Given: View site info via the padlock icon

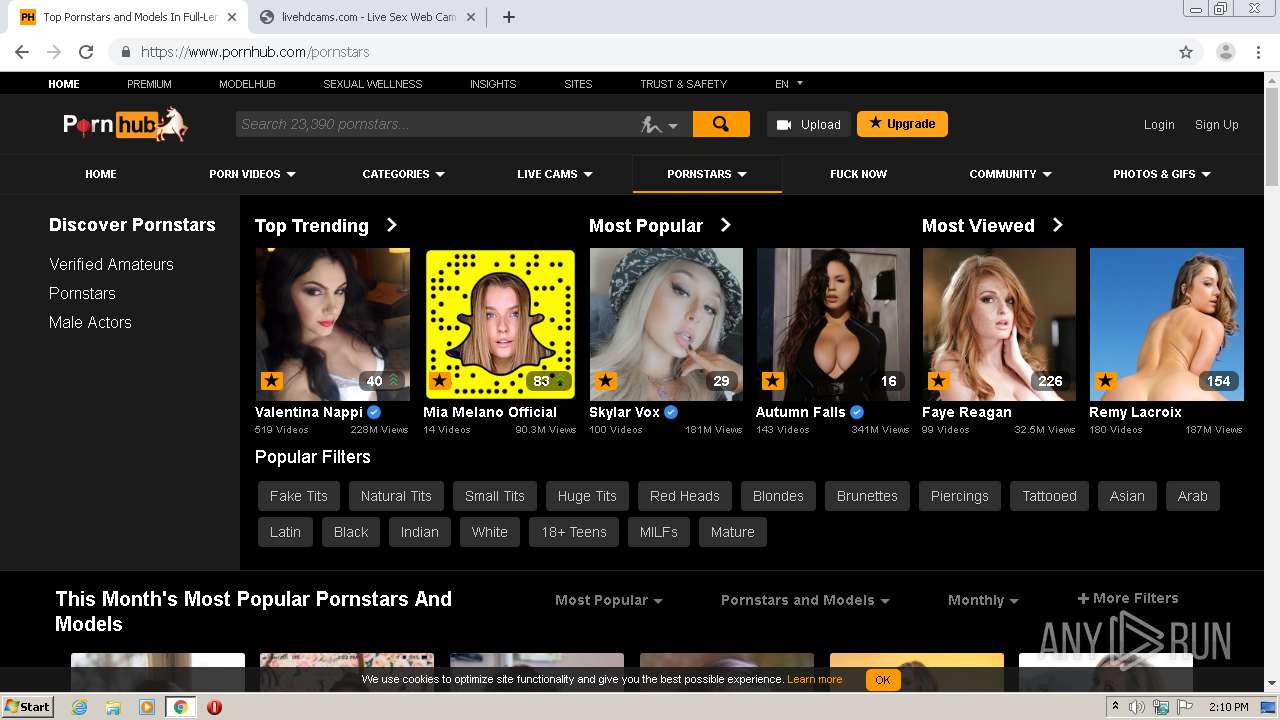Looking at the screenshot, I should [x=126, y=52].
